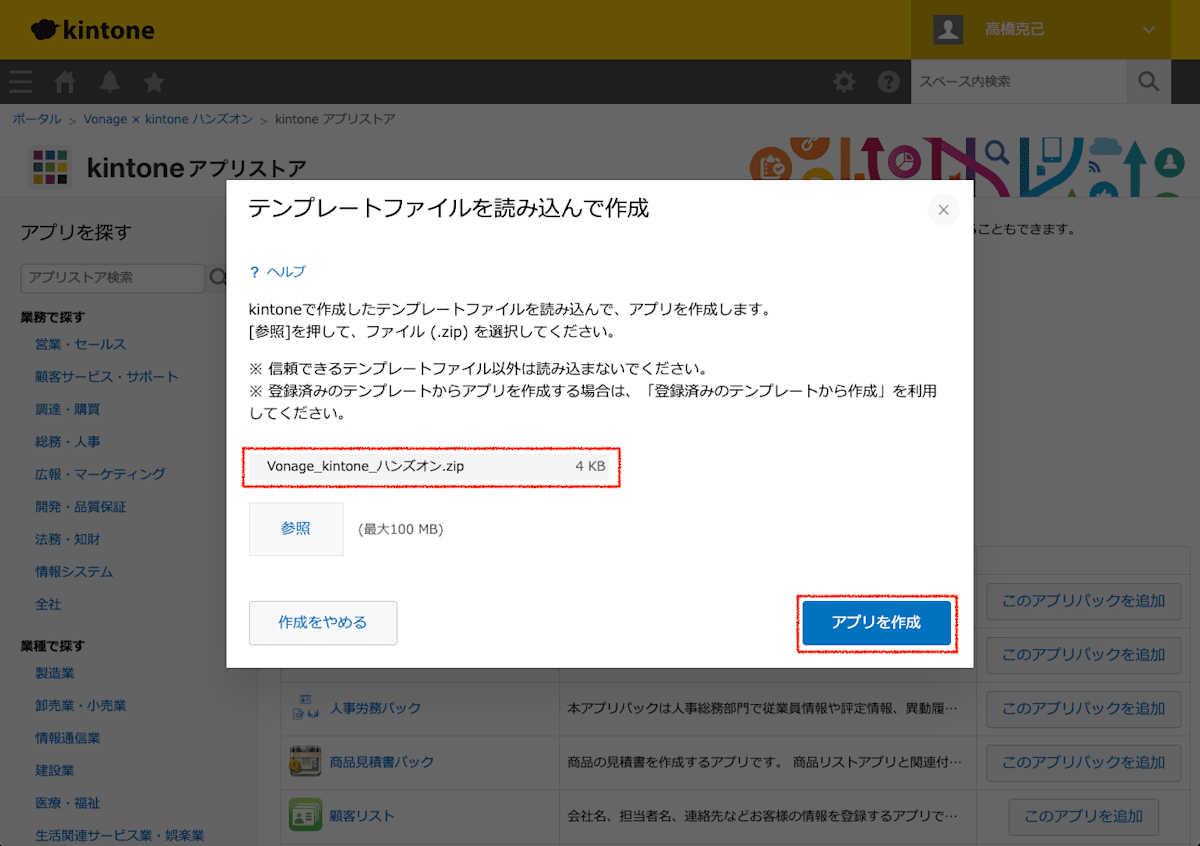
Task: Open notifications bell icon
Action: (109, 82)
